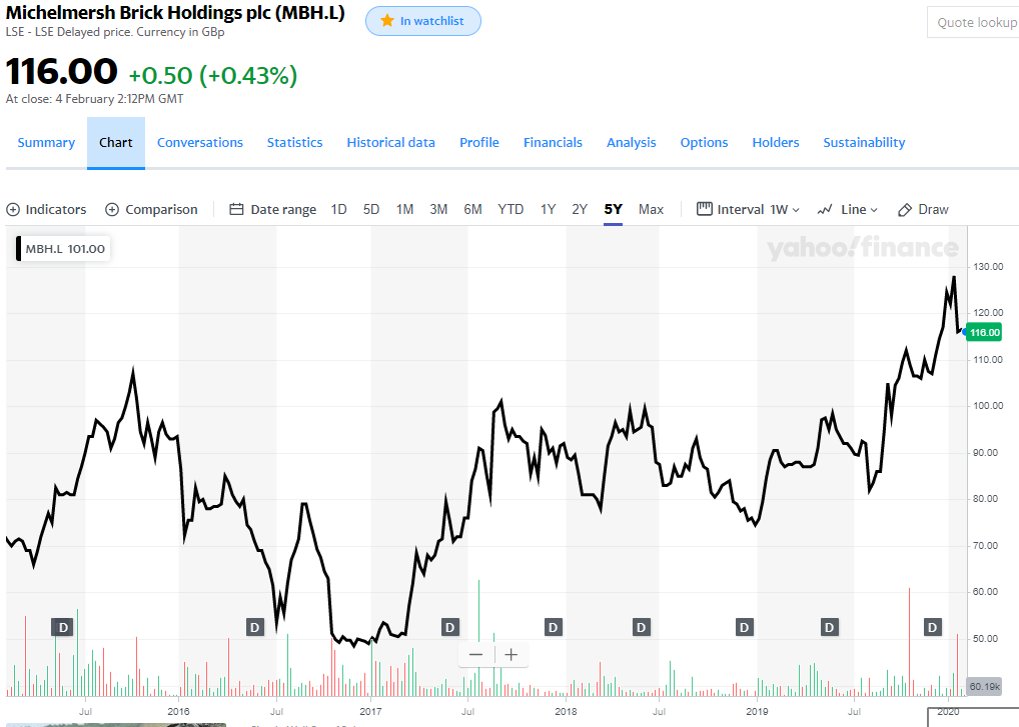Click the In watchlist button label

point(432,21)
